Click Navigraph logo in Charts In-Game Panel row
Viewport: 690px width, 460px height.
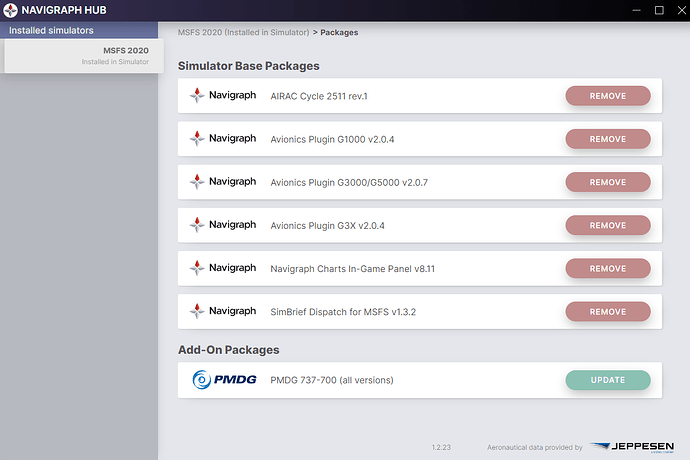[x=223, y=268]
